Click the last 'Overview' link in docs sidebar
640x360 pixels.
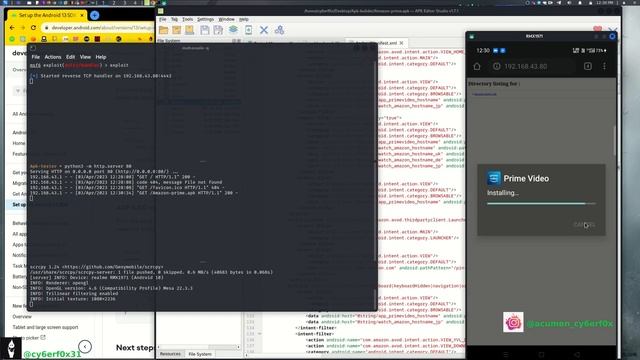(x=22, y=316)
